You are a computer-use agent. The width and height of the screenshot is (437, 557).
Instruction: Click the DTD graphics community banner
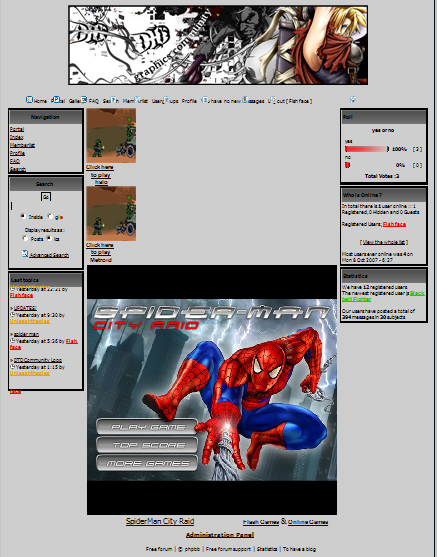coord(218,45)
